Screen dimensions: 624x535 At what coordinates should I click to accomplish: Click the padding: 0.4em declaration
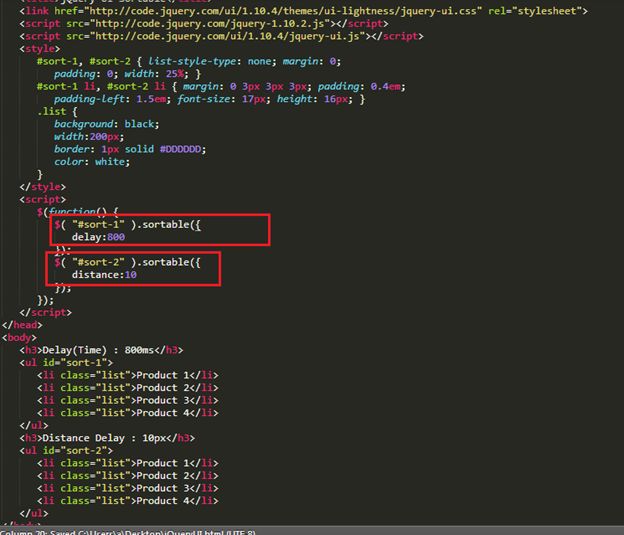coord(361,86)
